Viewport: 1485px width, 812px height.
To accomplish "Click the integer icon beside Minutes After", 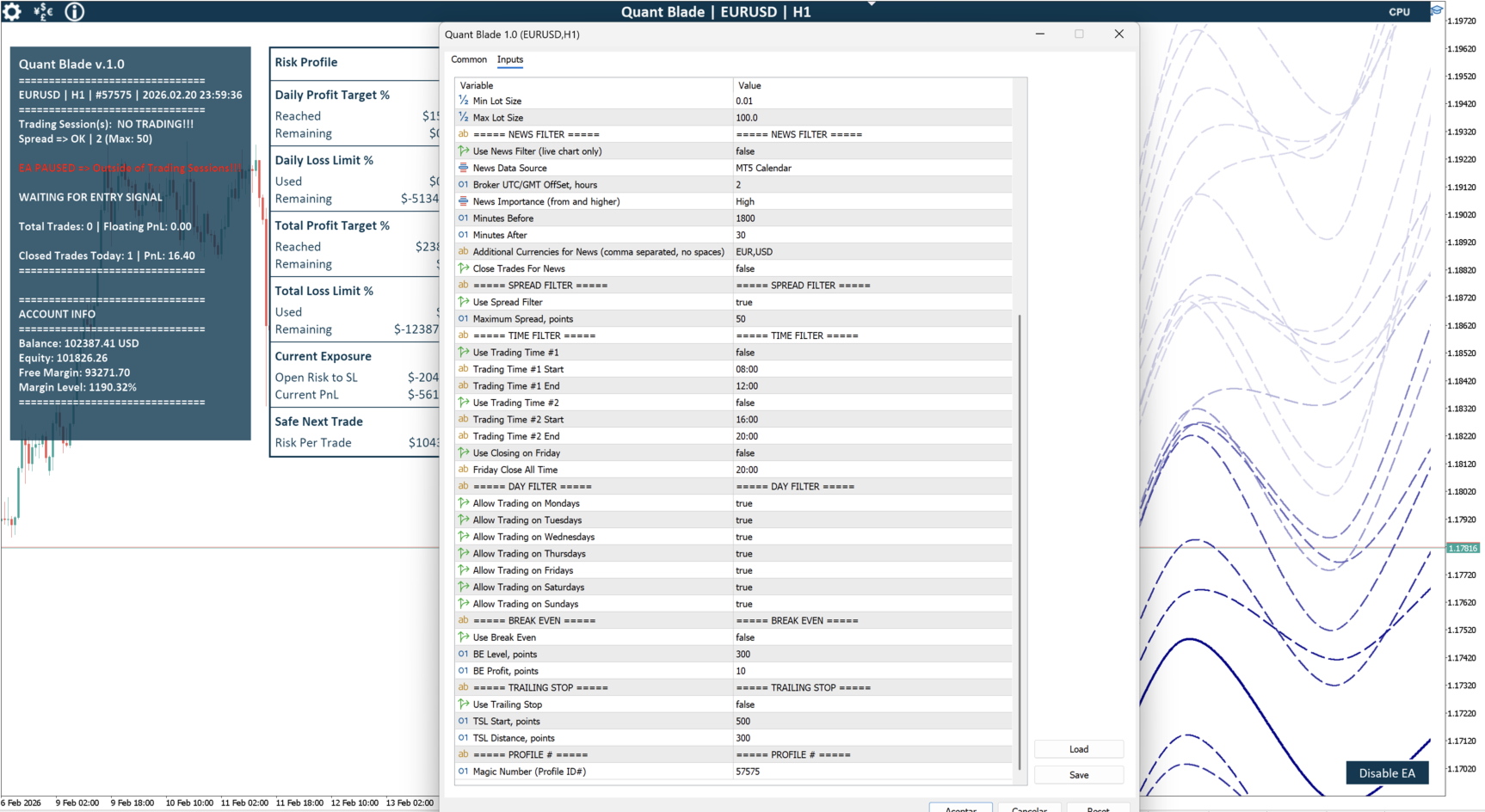I will coord(464,235).
